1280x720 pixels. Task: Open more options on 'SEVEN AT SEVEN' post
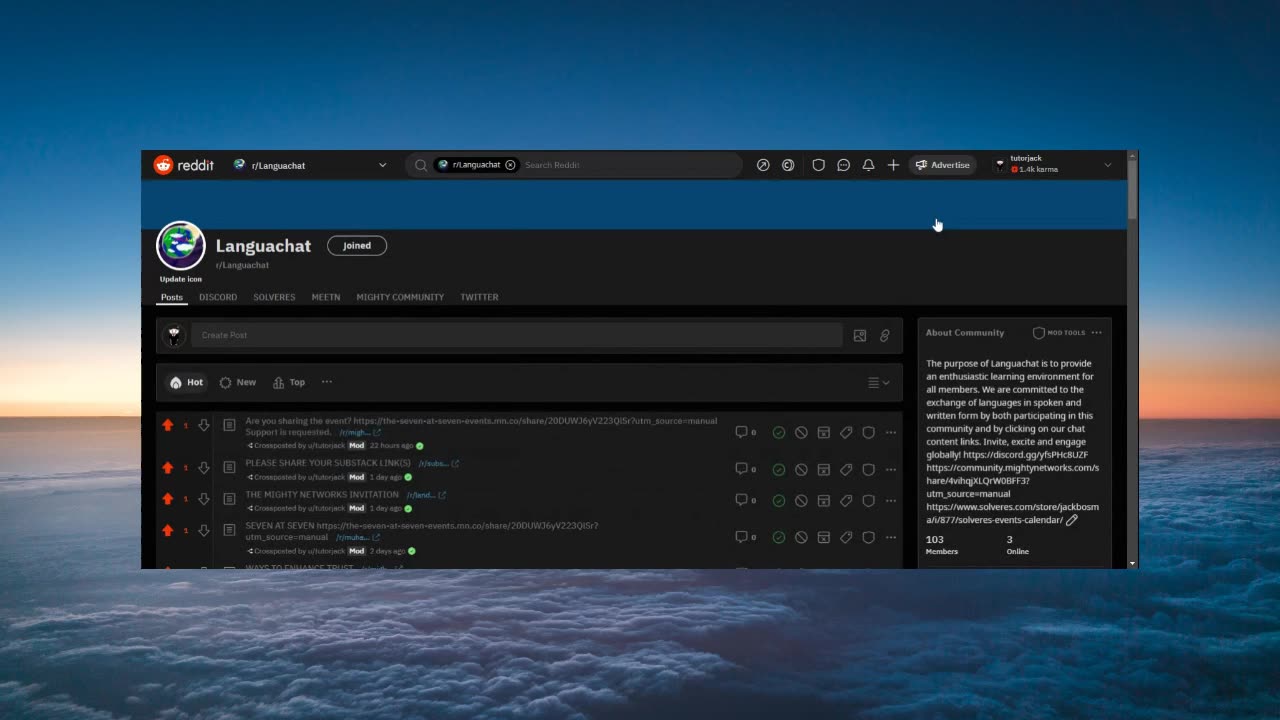click(x=891, y=537)
